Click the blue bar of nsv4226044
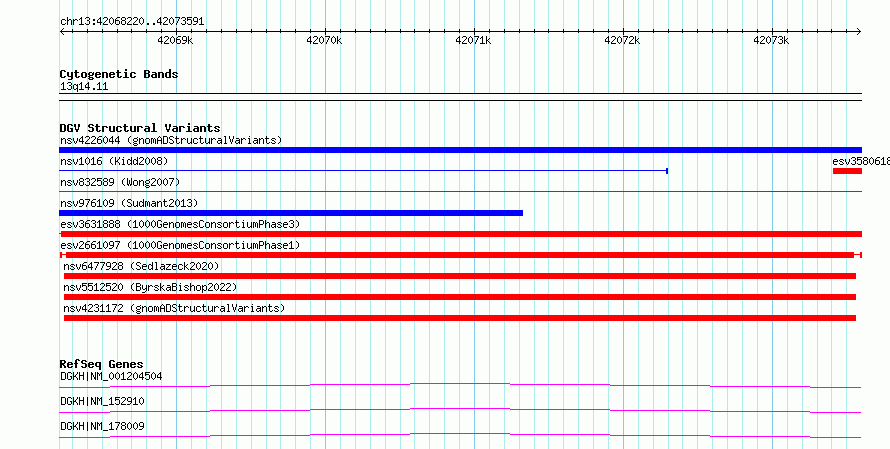This screenshot has width=890, height=449. 460,150
